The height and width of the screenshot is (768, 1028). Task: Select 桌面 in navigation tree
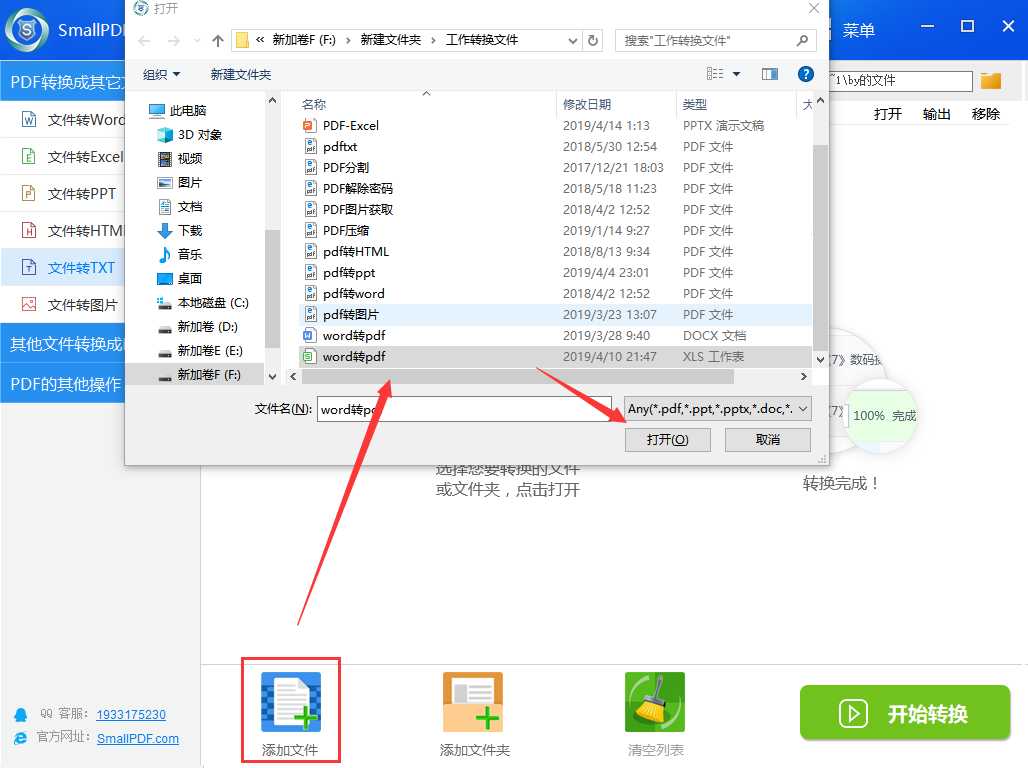[181, 278]
